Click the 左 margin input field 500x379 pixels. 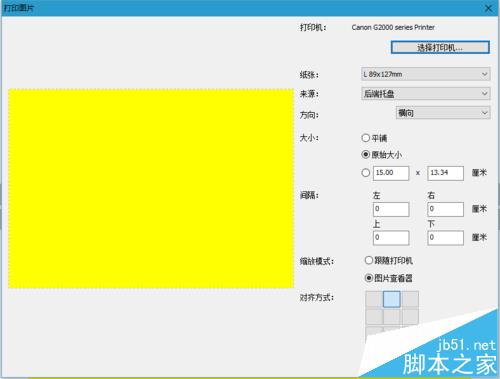click(x=391, y=209)
